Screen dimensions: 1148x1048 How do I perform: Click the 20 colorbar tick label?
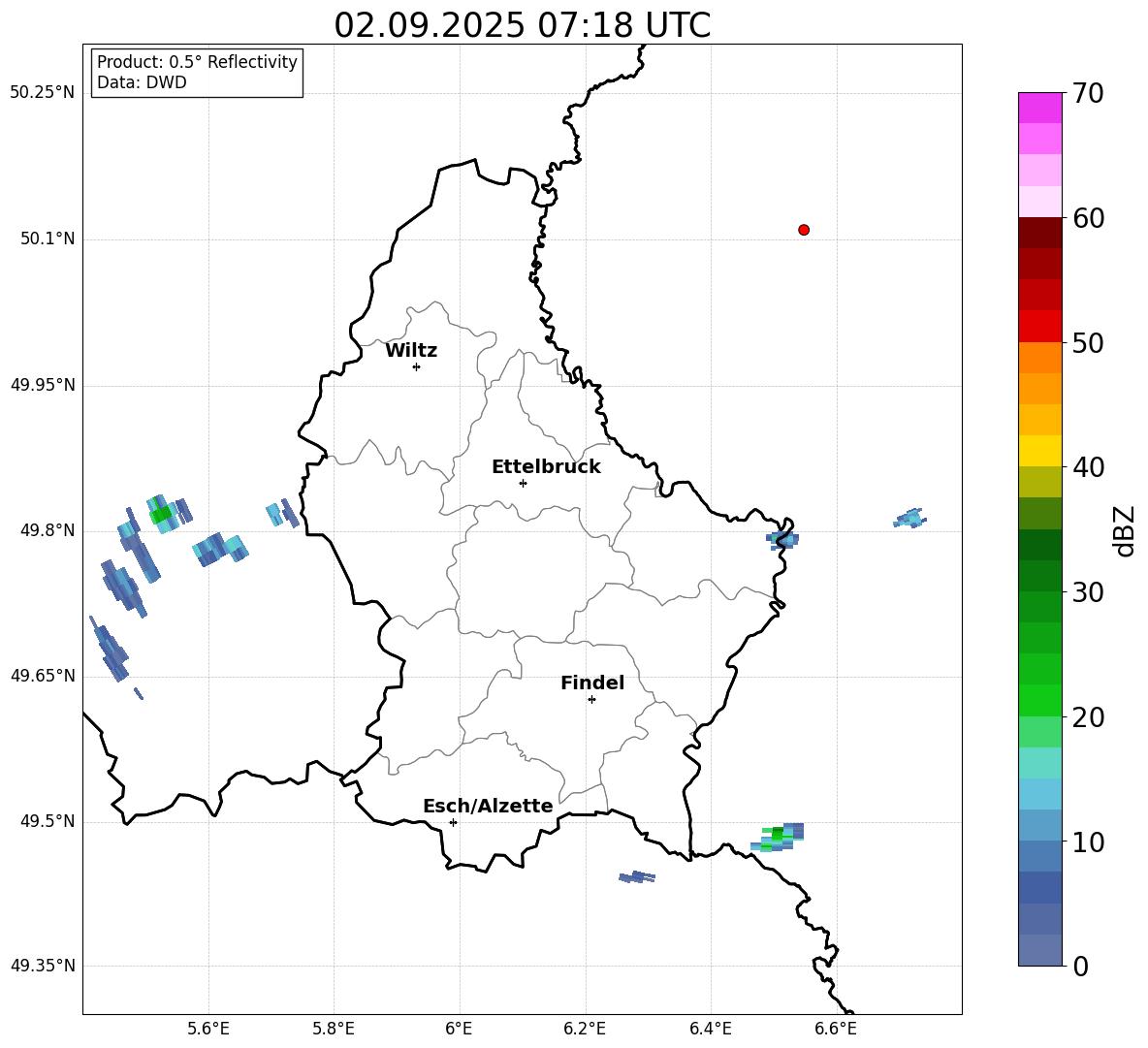[1088, 716]
